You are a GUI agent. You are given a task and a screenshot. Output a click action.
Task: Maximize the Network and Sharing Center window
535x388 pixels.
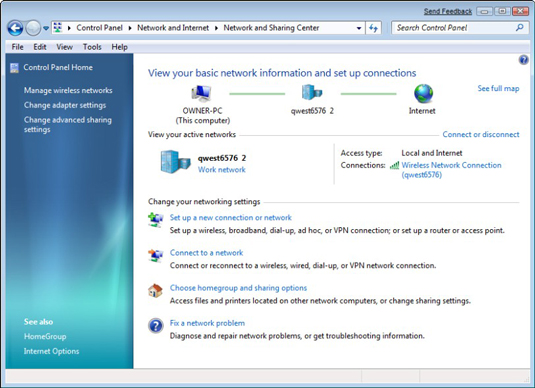(x=502, y=11)
